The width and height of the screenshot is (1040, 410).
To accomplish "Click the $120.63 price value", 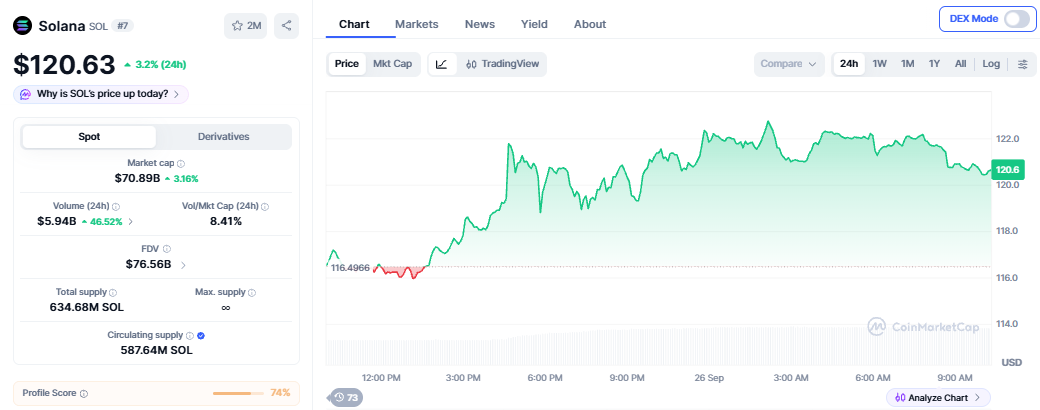I will [x=64, y=64].
